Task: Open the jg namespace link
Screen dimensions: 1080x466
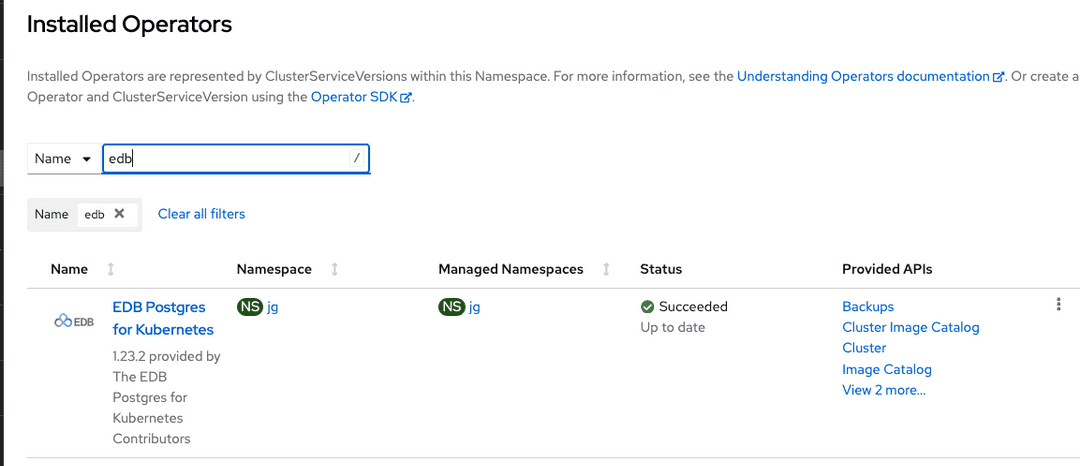Action: tap(273, 307)
